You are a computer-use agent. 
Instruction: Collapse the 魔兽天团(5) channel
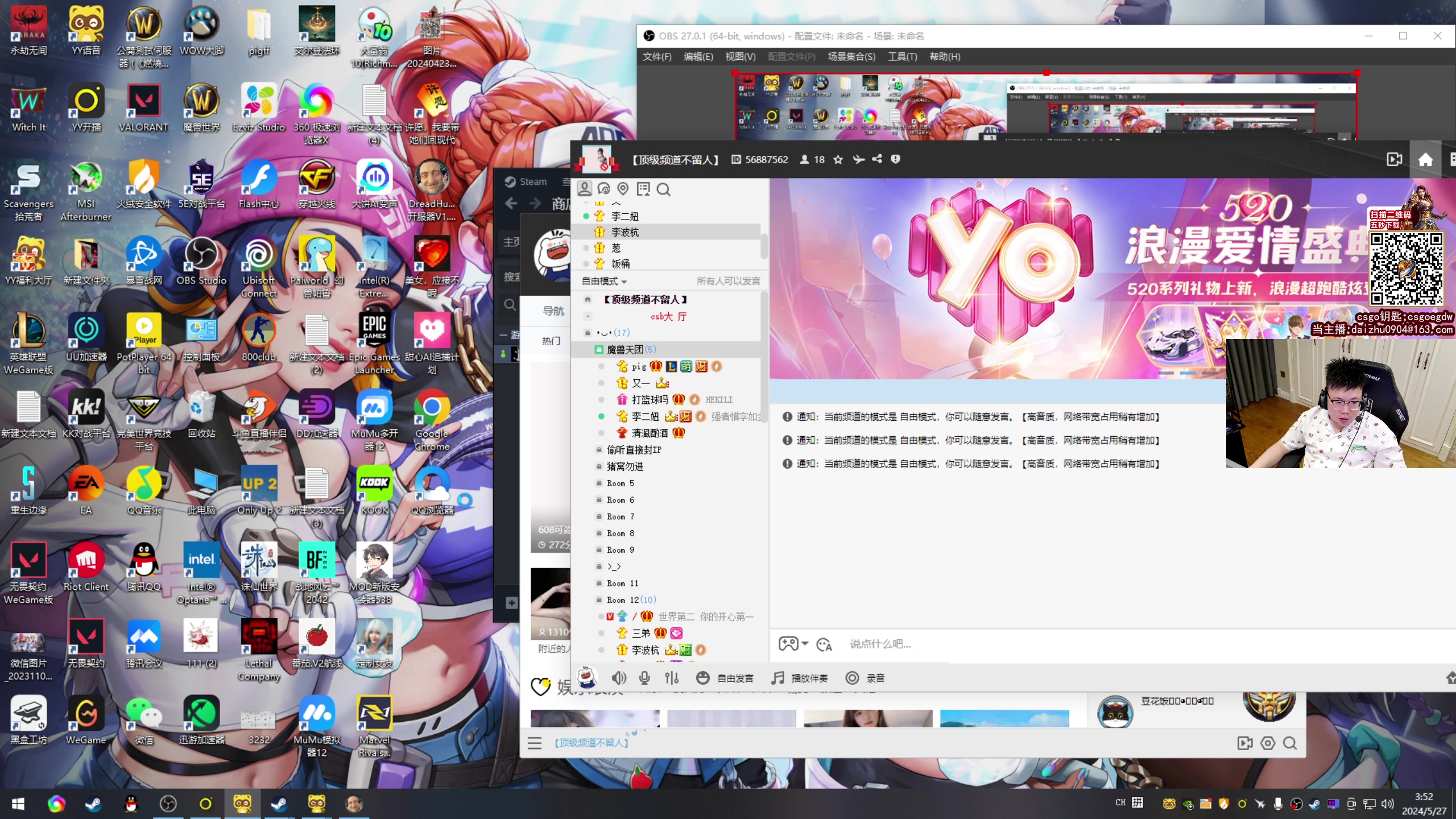point(631,349)
